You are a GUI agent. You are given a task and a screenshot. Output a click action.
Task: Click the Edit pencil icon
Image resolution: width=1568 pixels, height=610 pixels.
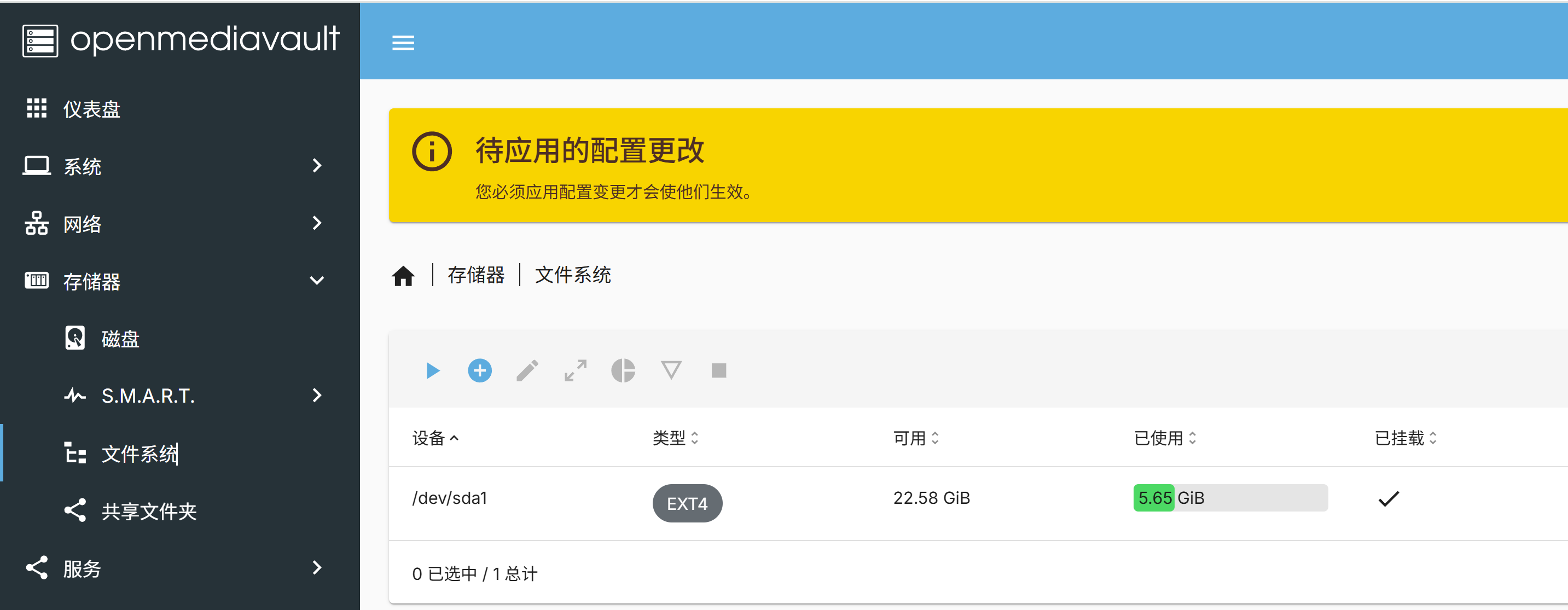point(527,371)
